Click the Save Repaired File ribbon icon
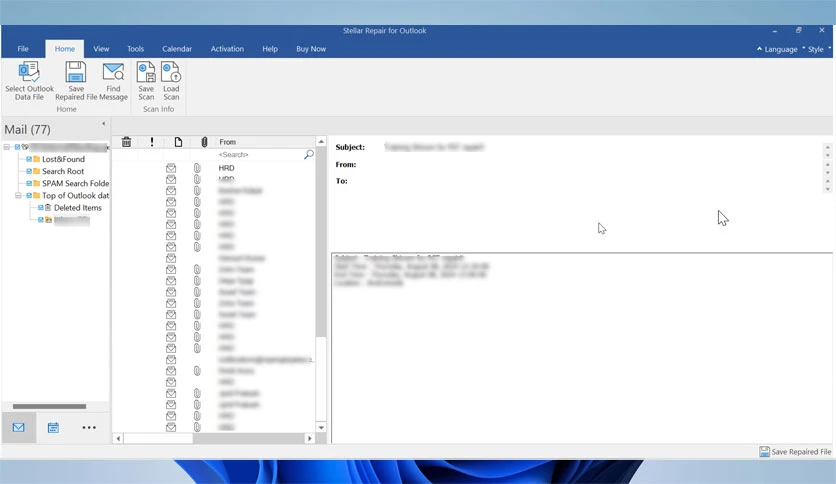The image size is (836, 484). (x=76, y=72)
